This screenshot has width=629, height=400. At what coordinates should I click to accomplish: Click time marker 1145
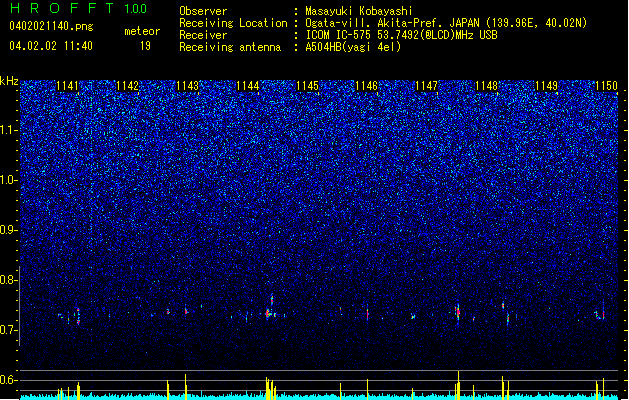[307, 86]
